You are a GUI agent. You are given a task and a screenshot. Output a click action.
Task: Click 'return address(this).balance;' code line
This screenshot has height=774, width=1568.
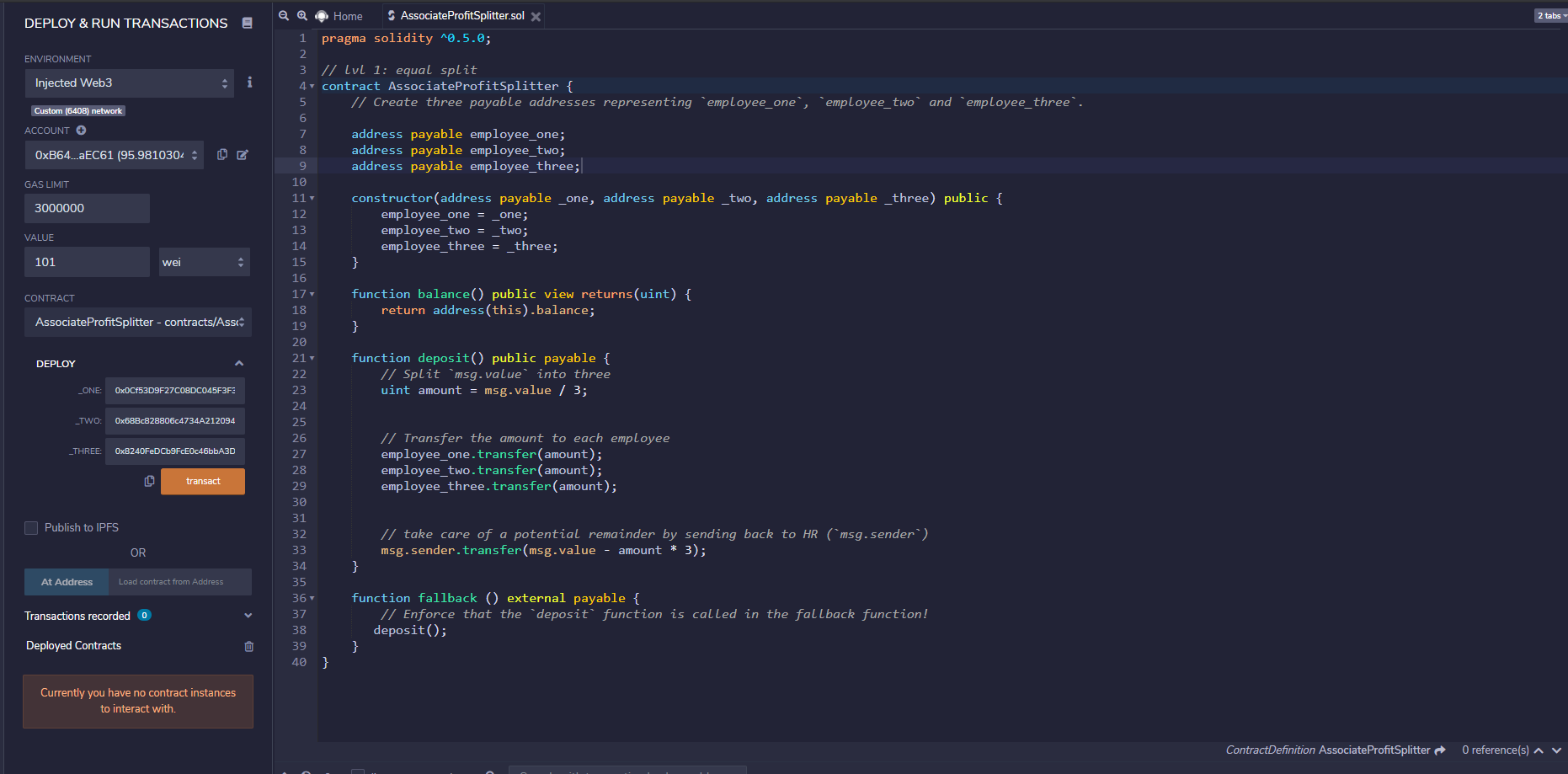coord(488,311)
